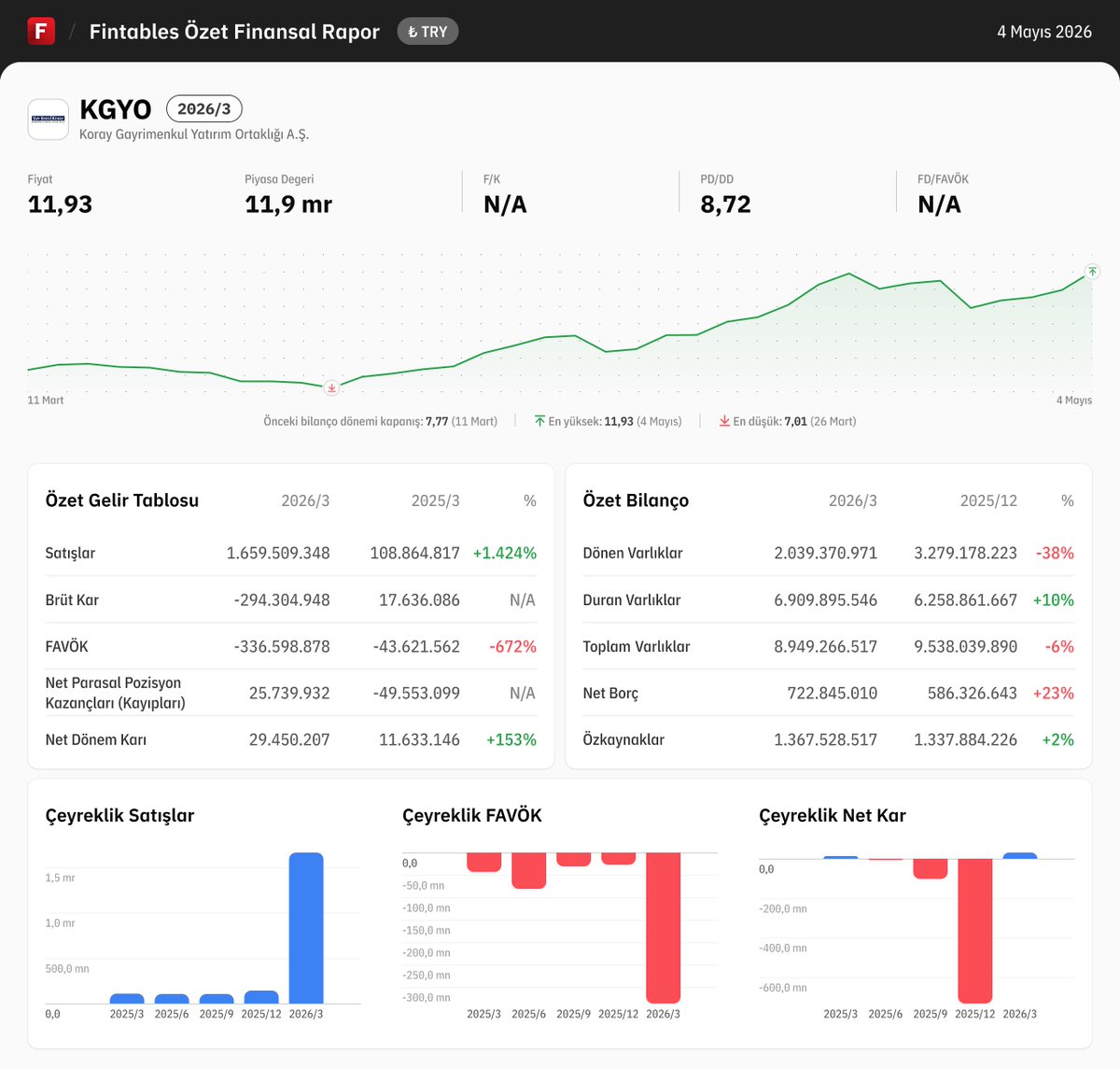Click the 2025/6 red bar in Çeyreklik FAVÖK
The image size is (1120, 1069).
(528, 870)
